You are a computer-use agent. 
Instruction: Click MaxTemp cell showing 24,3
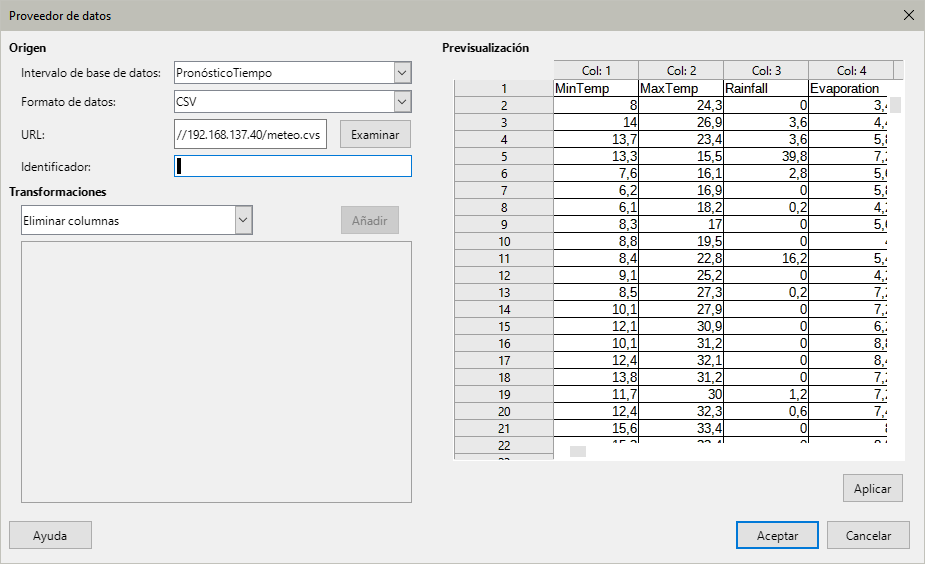coord(681,106)
